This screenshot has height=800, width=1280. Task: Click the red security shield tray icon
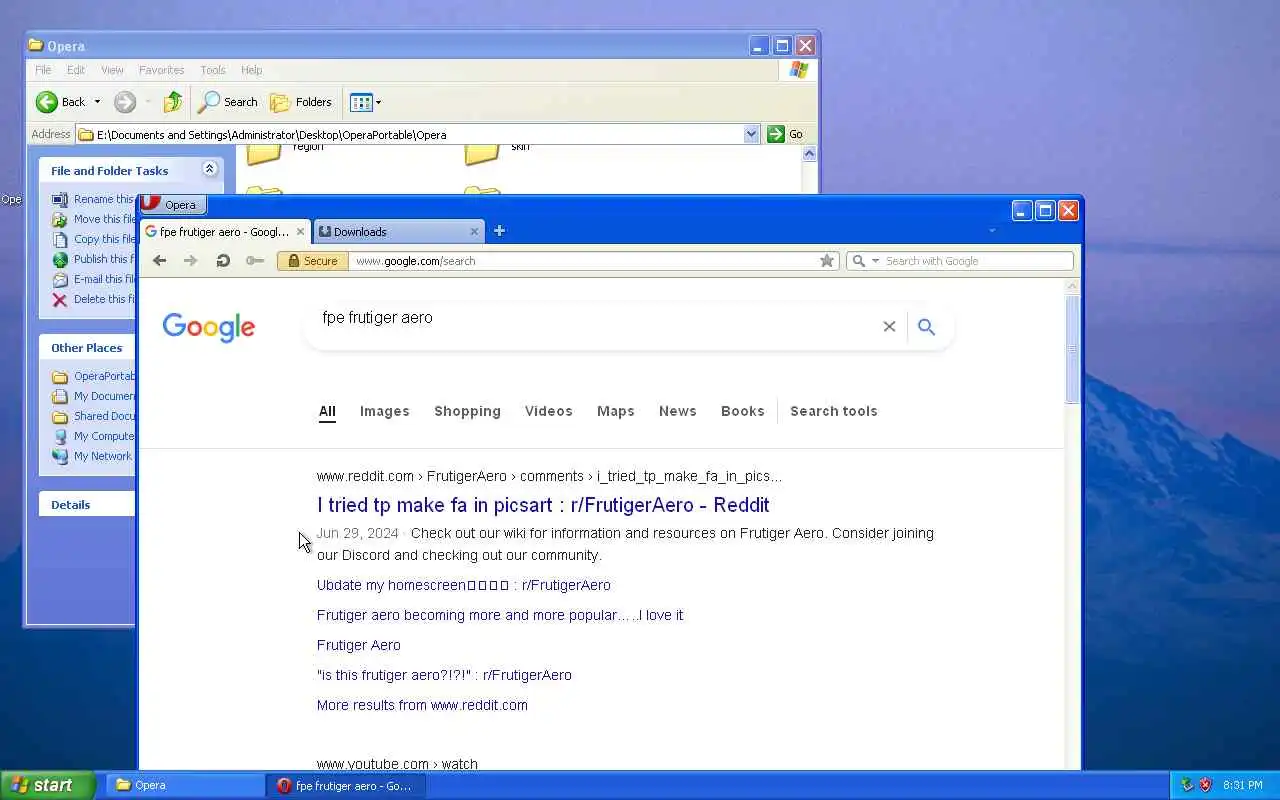point(1205,785)
